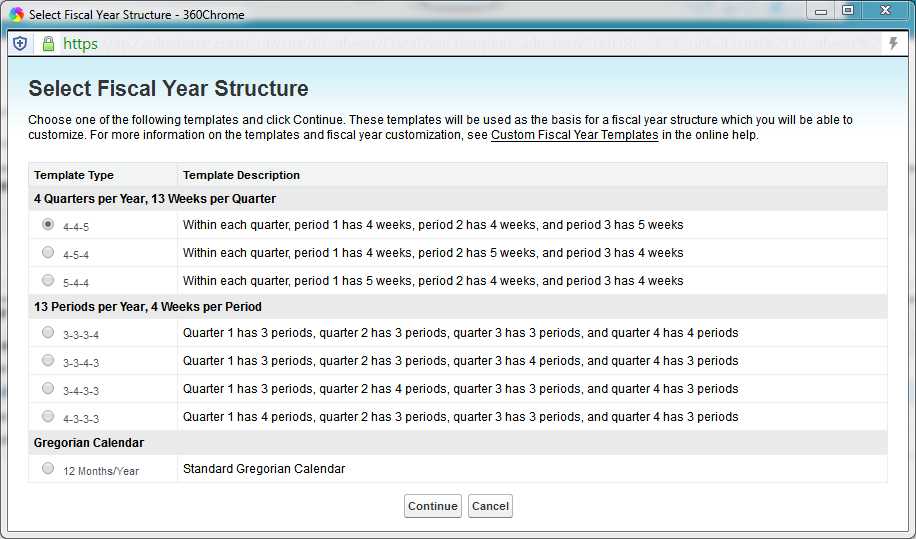Select the 3-4-3-3 radio button
916x539 pixels.
(48, 388)
